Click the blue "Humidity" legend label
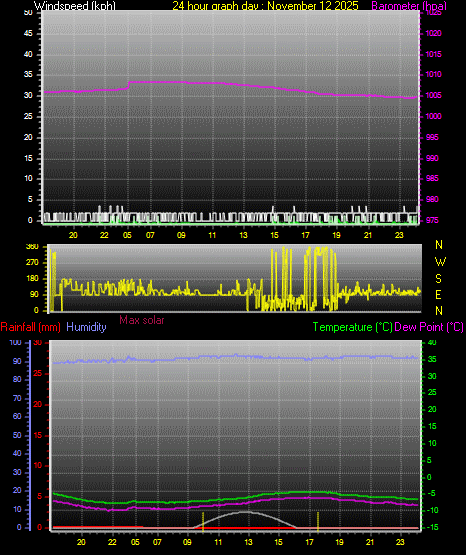The height and width of the screenshot is (555, 466). (x=86, y=327)
